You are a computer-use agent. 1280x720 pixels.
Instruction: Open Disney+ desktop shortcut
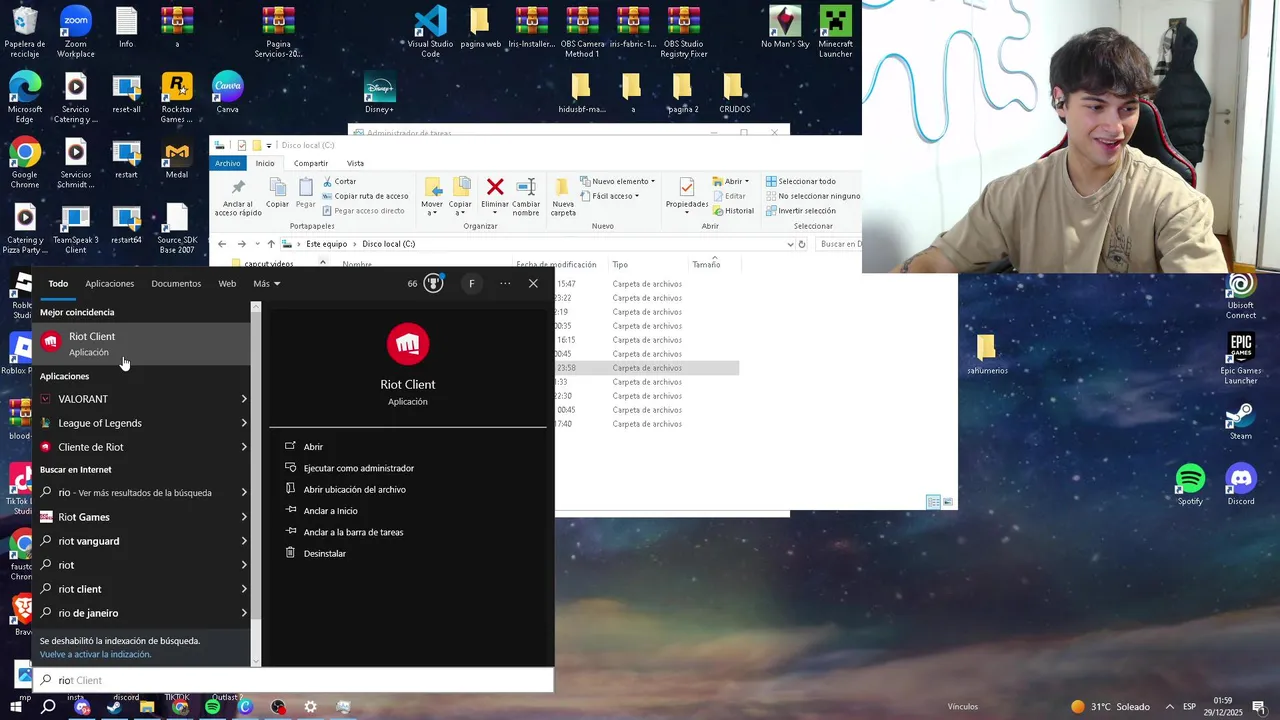click(x=379, y=93)
